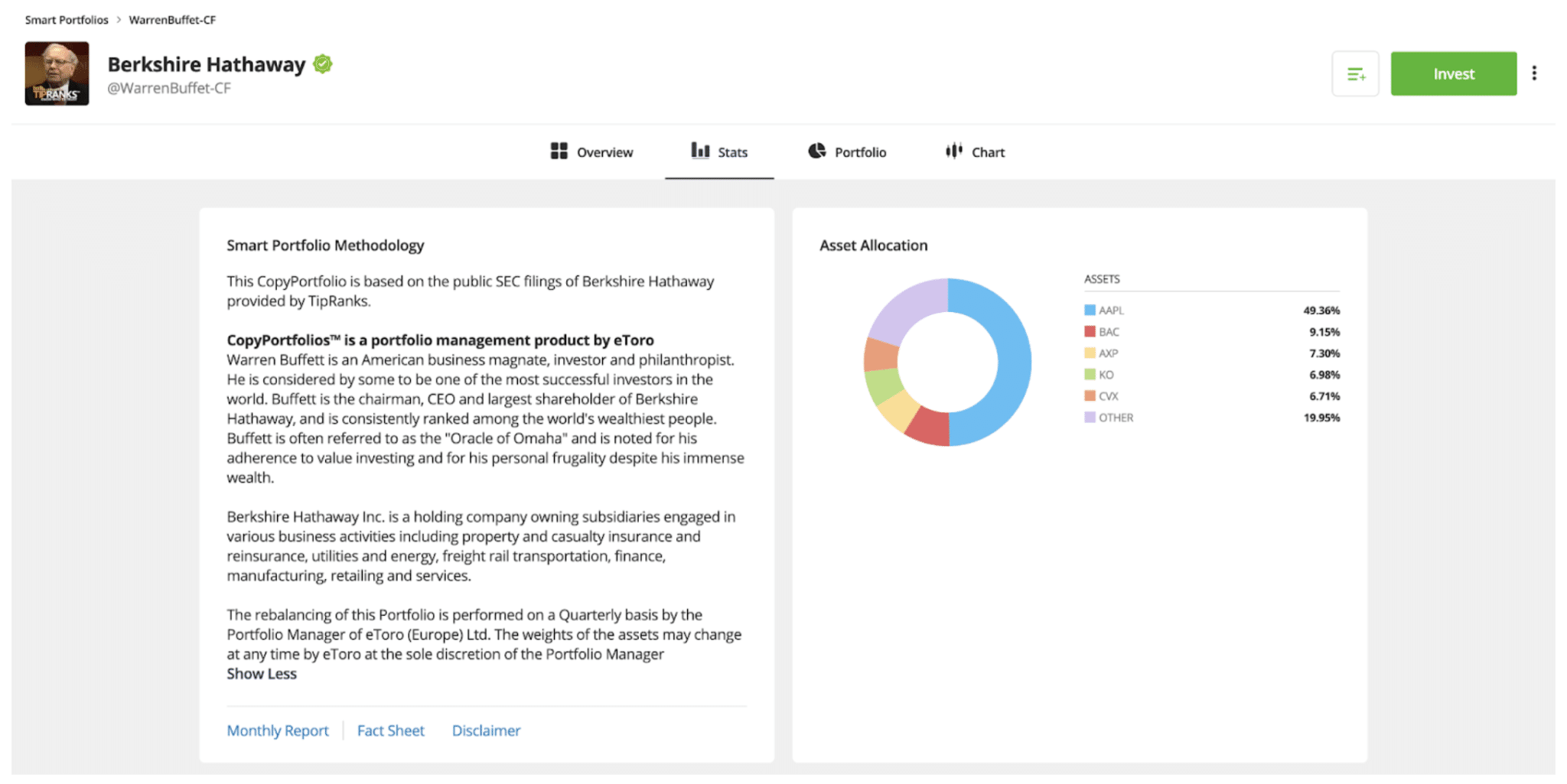The width and height of the screenshot is (1567, 784).
Task: Open the three-dot more options menu
Action: [1534, 73]
